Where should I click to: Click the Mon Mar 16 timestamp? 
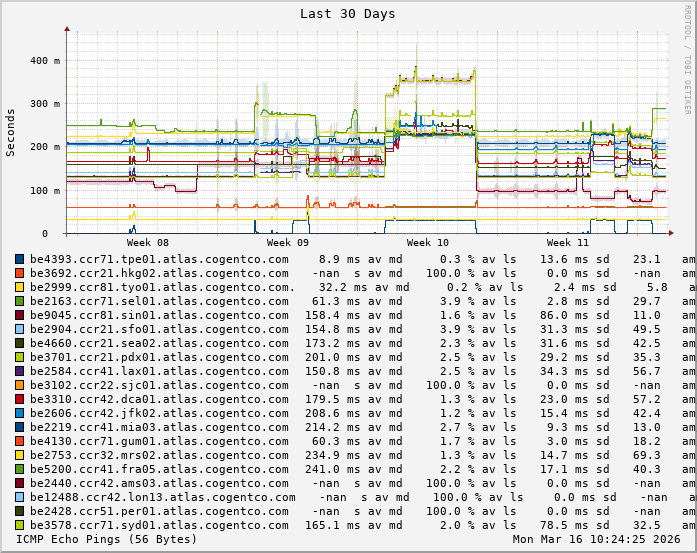[x=598, y=540]
